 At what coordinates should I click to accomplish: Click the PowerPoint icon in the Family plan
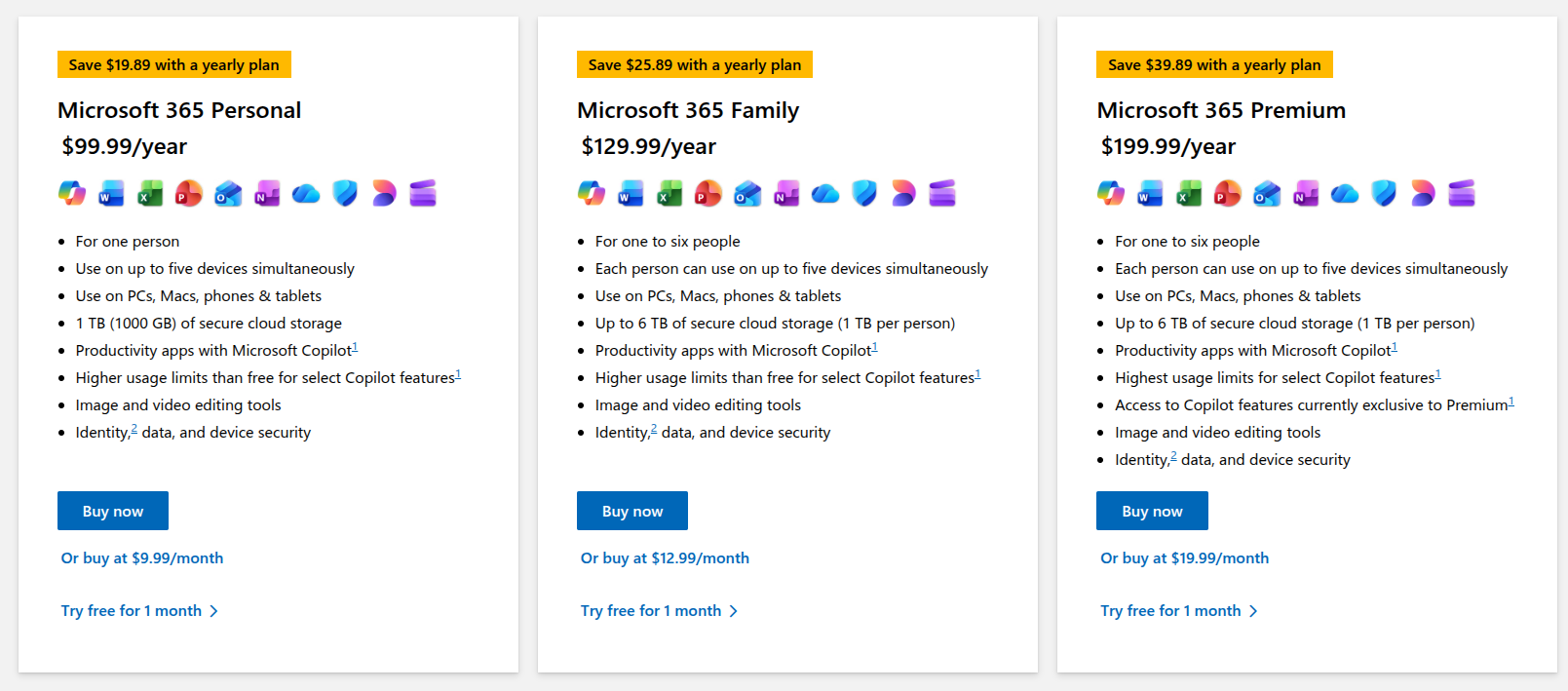tap(708, 193)
